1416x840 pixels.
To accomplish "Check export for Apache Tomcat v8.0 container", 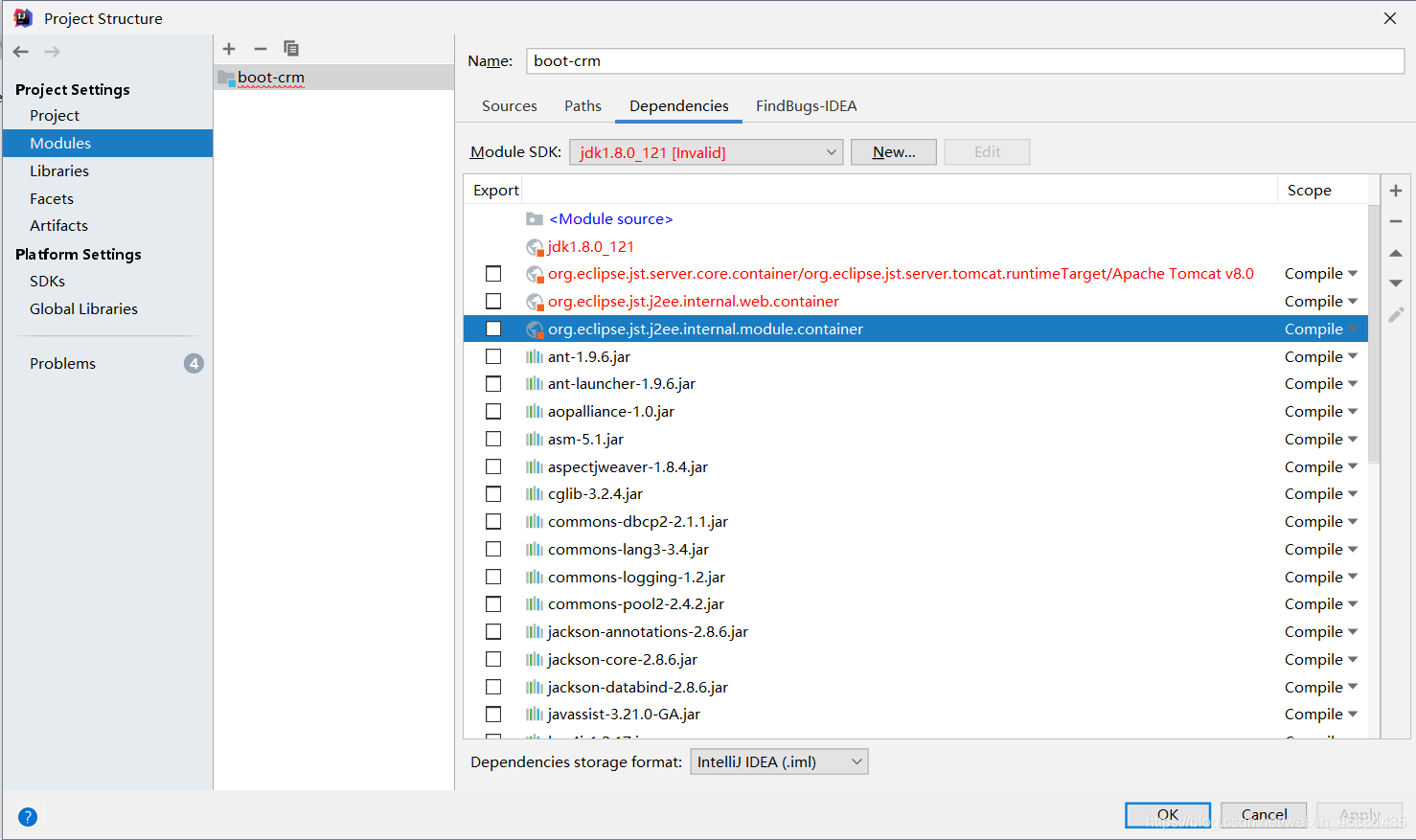I will (493, 274).
